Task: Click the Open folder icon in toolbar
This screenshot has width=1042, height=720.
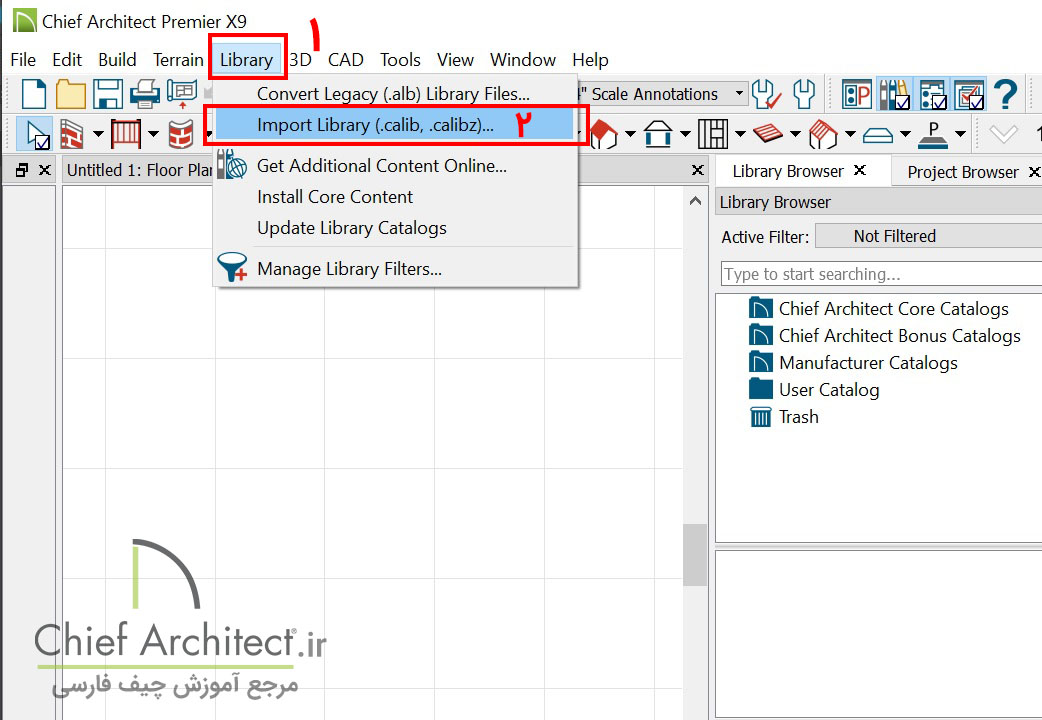Action: [70, 94]
